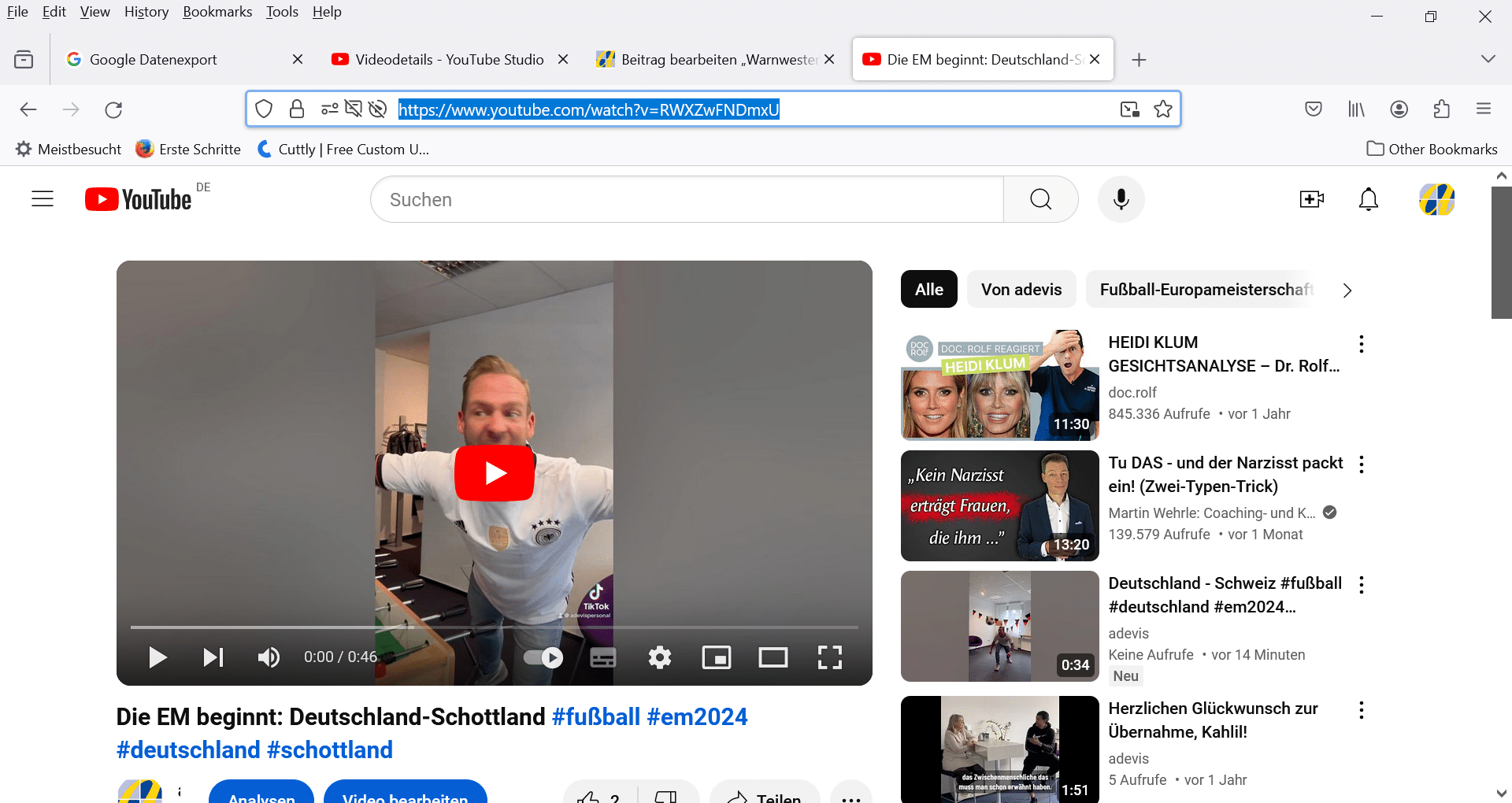Click the search magnifier button
The width and height of the screenshot is (1512, 803).
coord(1040,199)
